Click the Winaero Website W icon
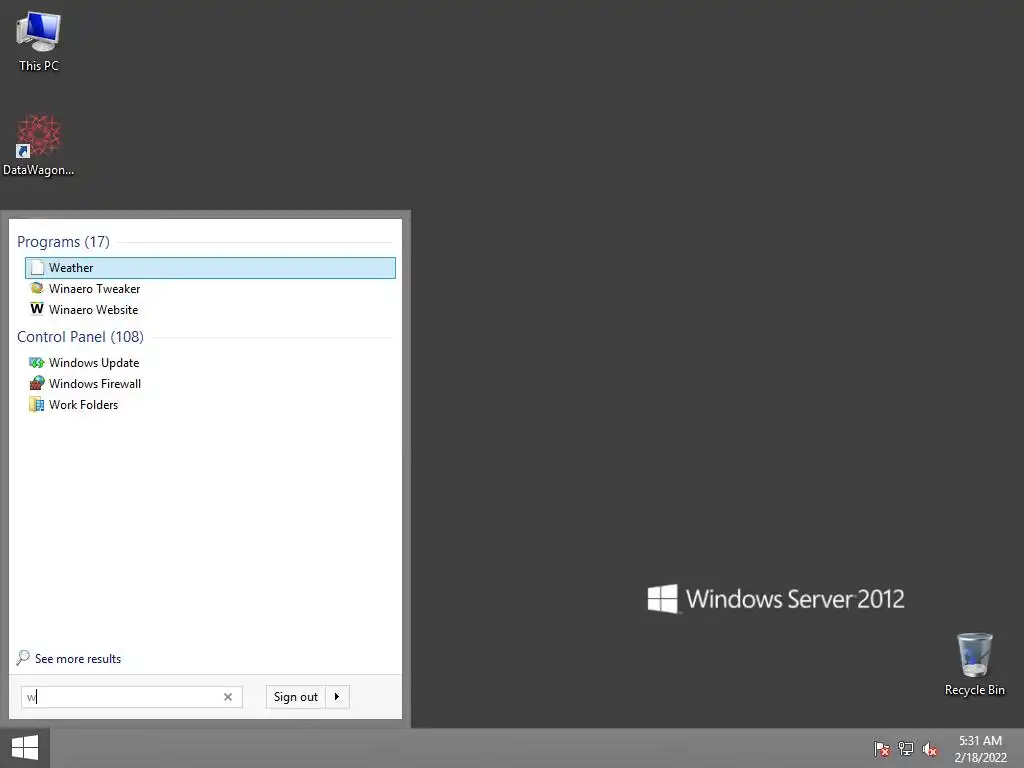Screen dimensions: 1024x768 click(37, 309)
